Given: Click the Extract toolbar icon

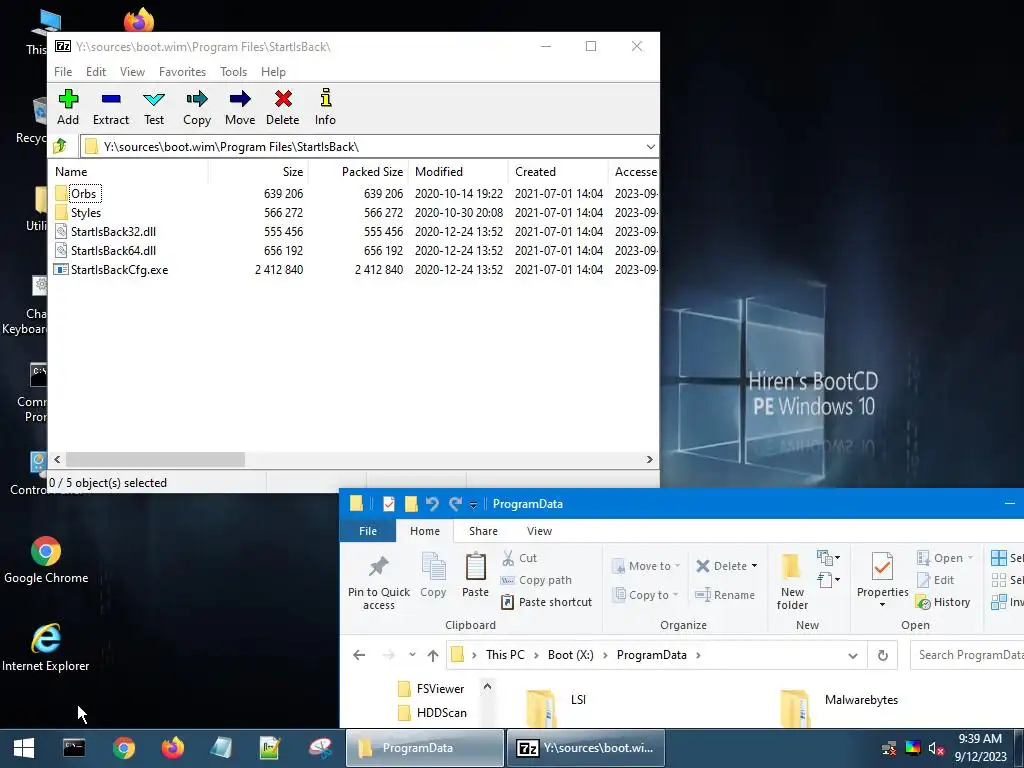Looking at the screenshot, I should pyautogui.click(x=111, y=108).
